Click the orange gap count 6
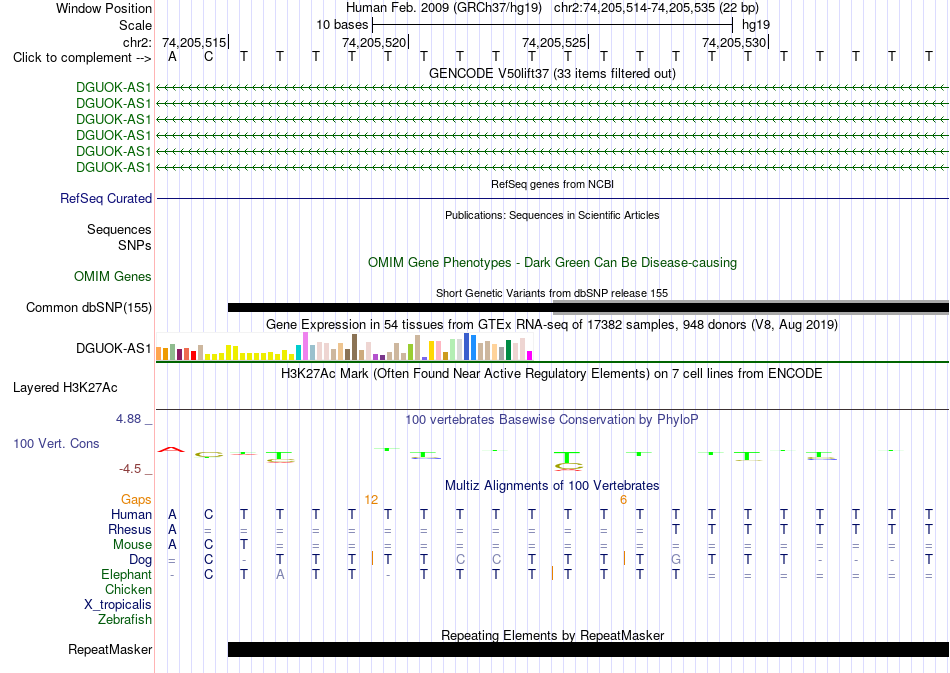 [623, 500]
